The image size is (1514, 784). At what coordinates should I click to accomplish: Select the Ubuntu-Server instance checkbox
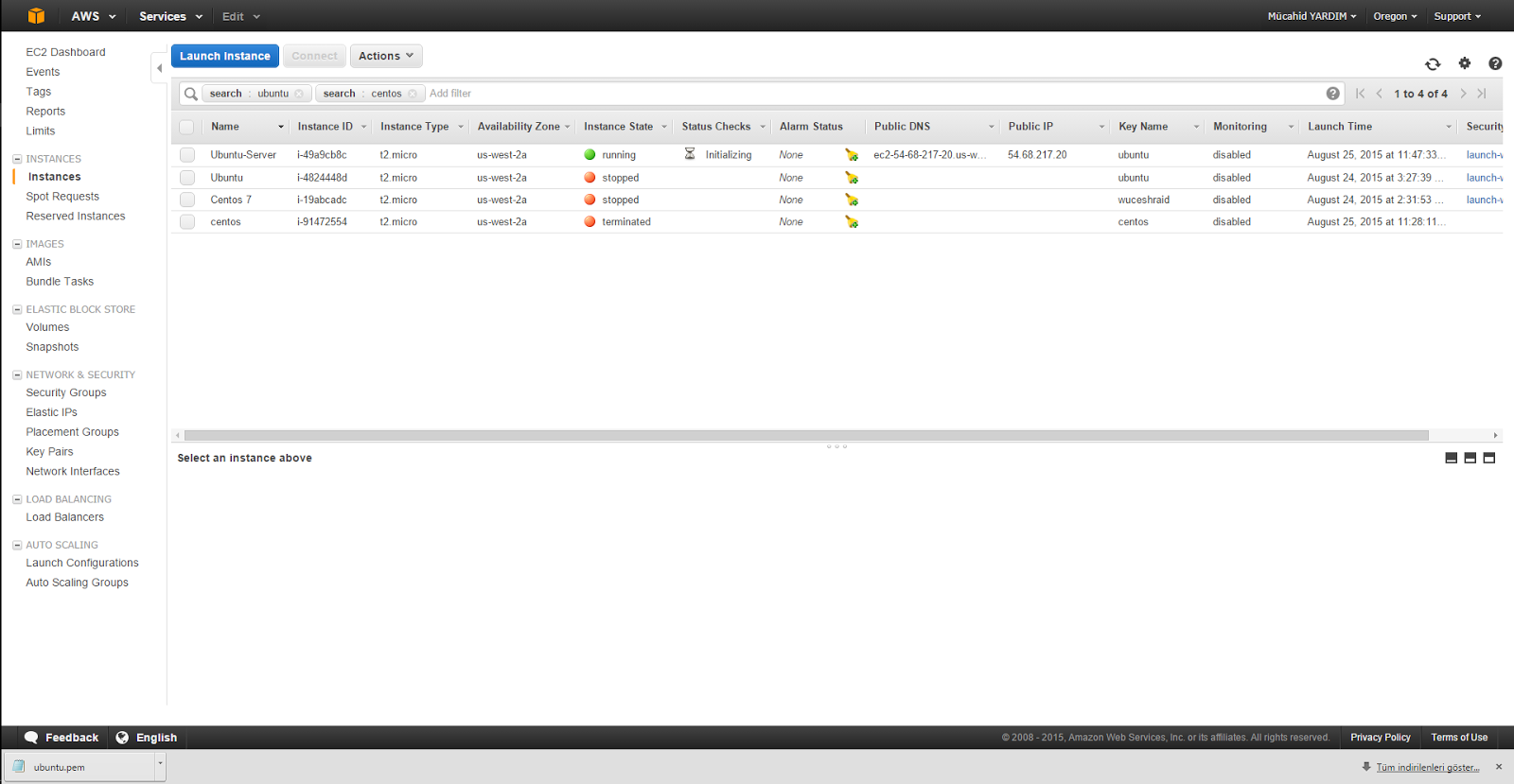[187, 155]
